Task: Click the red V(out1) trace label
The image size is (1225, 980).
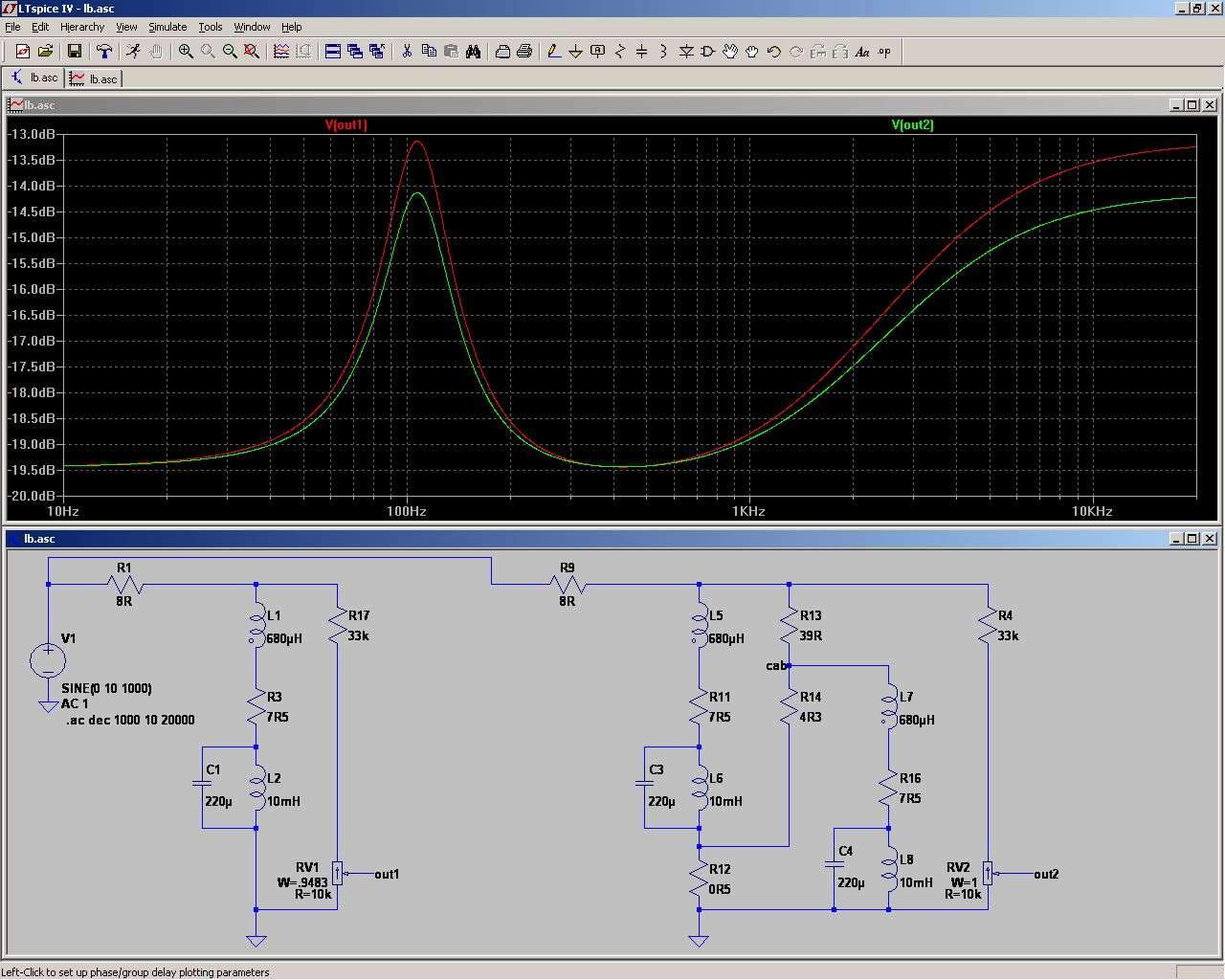Action: tap(345, 124)
